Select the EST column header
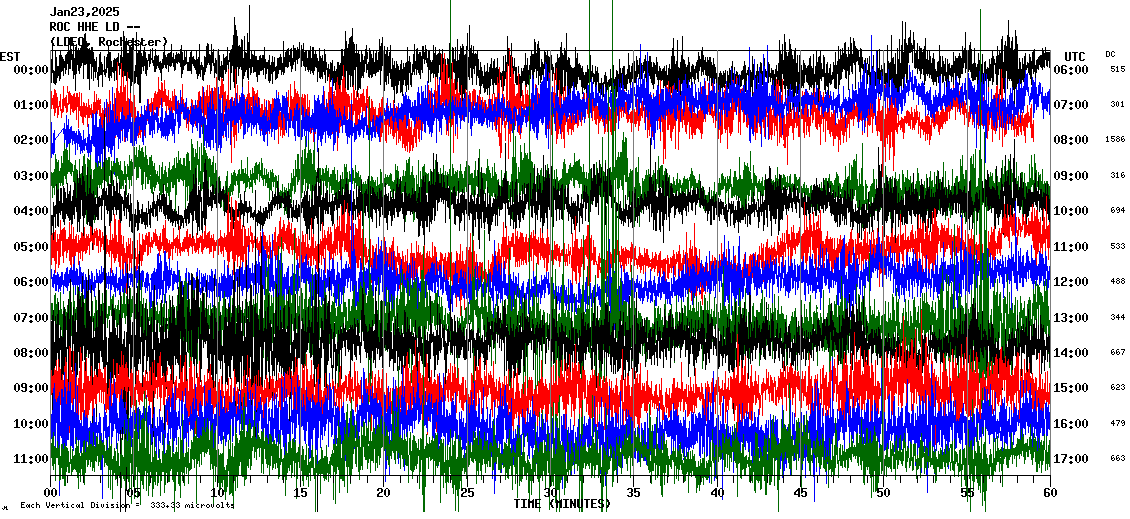 [10, 56]
